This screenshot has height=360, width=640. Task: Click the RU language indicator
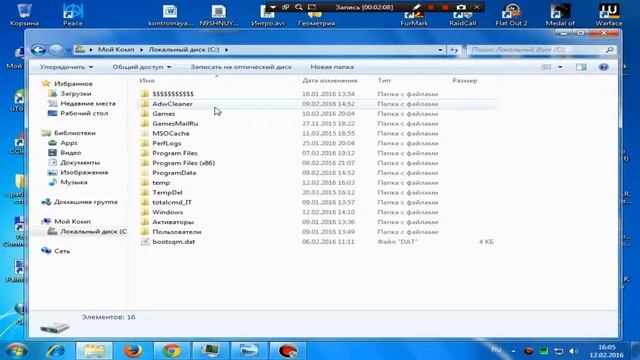pyautogui.click(x=496, y=350)
